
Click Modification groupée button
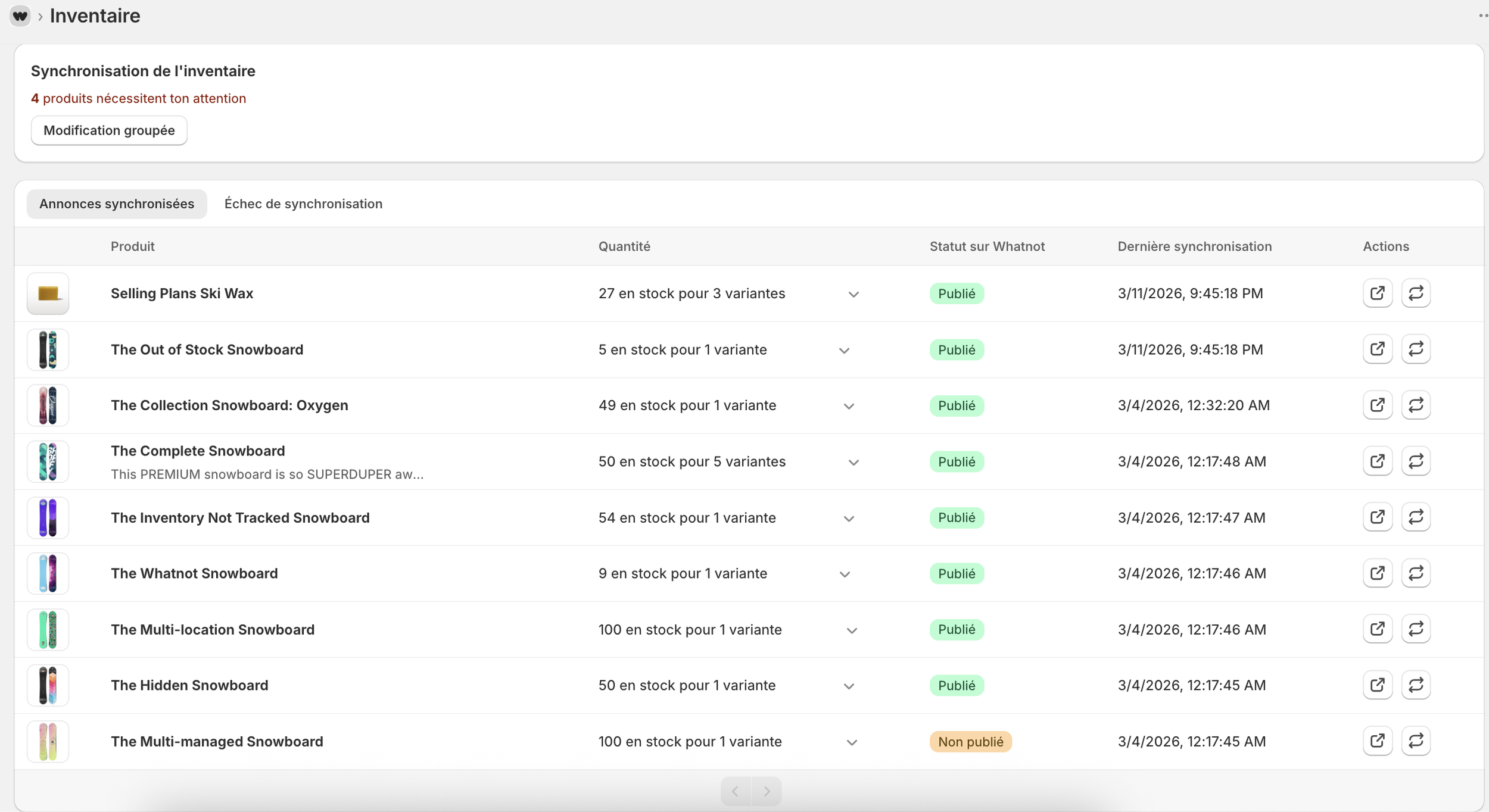click(109, 130)
